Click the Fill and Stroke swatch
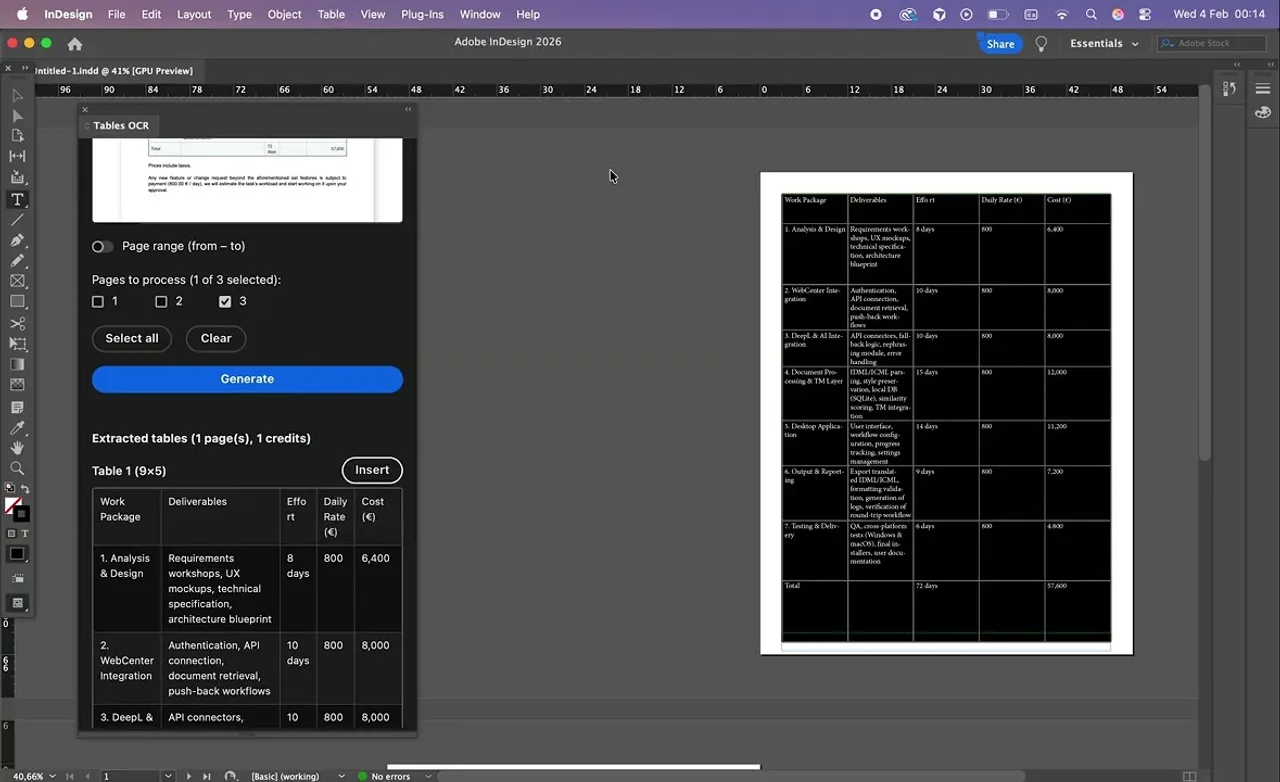Viewport: 1280px width, 782px height. pyautogui.click(x=16, y=509)
